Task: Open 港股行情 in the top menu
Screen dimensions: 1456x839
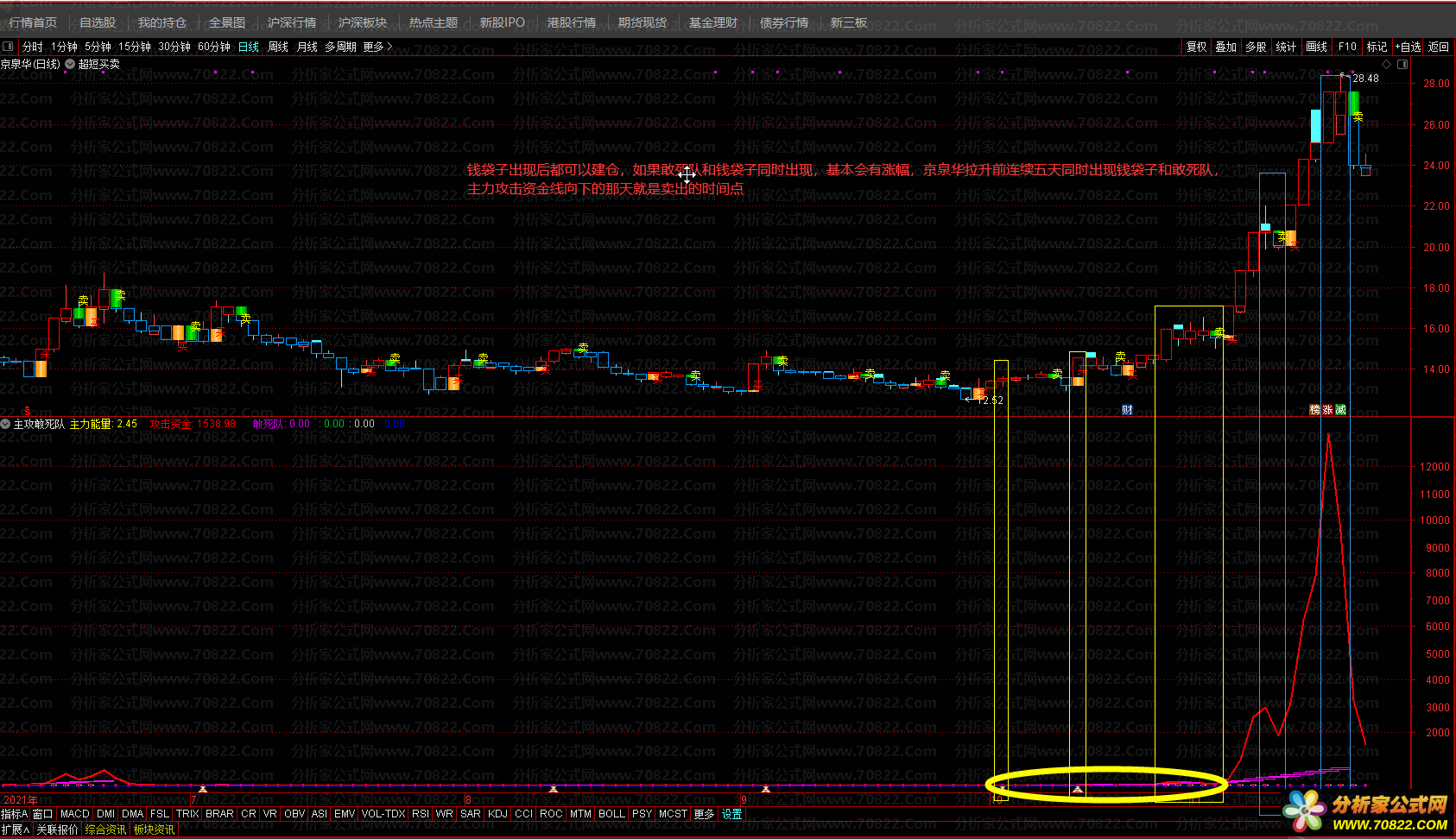Action: (x=572, y=22)
